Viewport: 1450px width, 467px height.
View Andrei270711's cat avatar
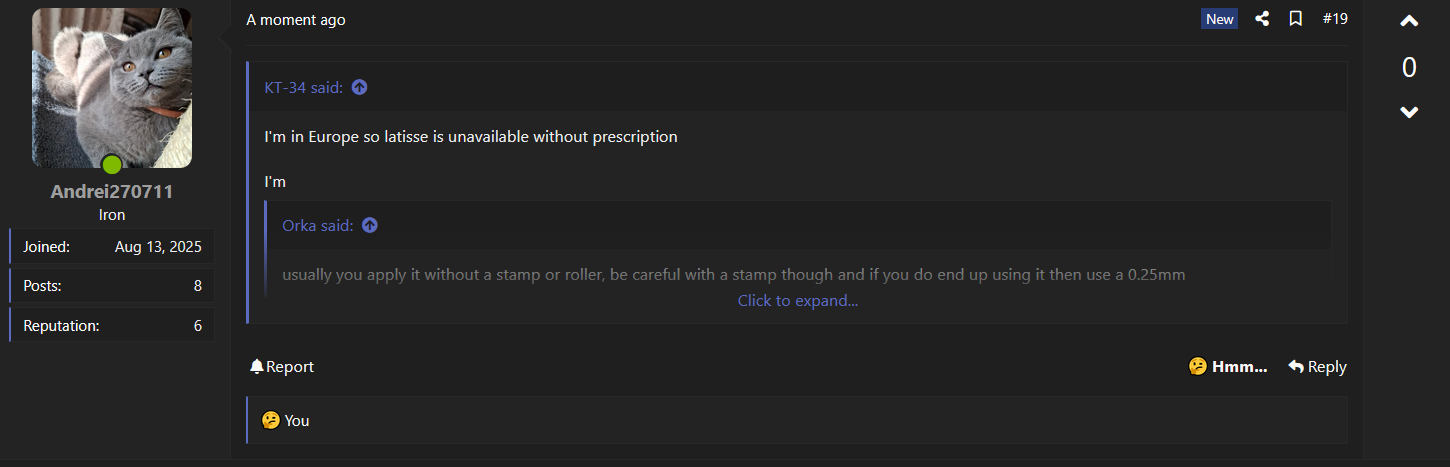coord(112,88)
